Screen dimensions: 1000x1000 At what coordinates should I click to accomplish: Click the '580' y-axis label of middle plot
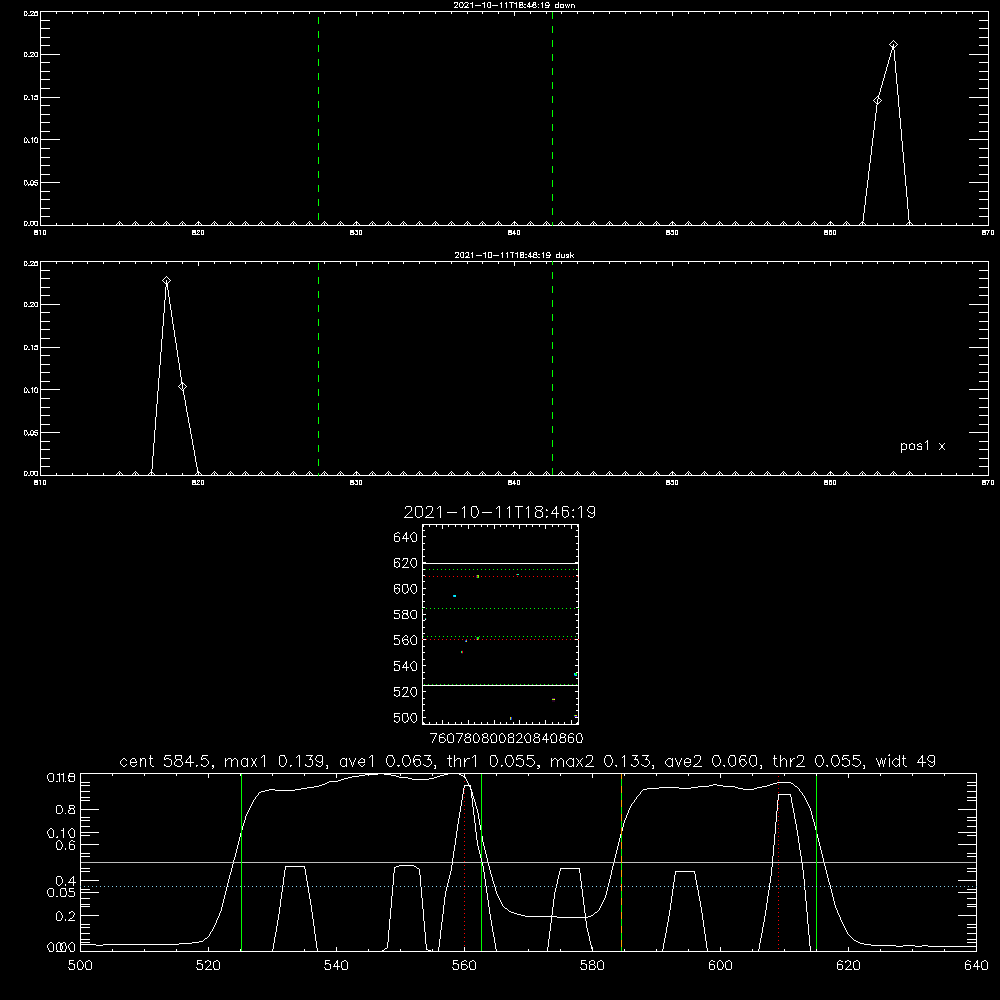pyautogui.click(x=406, y=615)
